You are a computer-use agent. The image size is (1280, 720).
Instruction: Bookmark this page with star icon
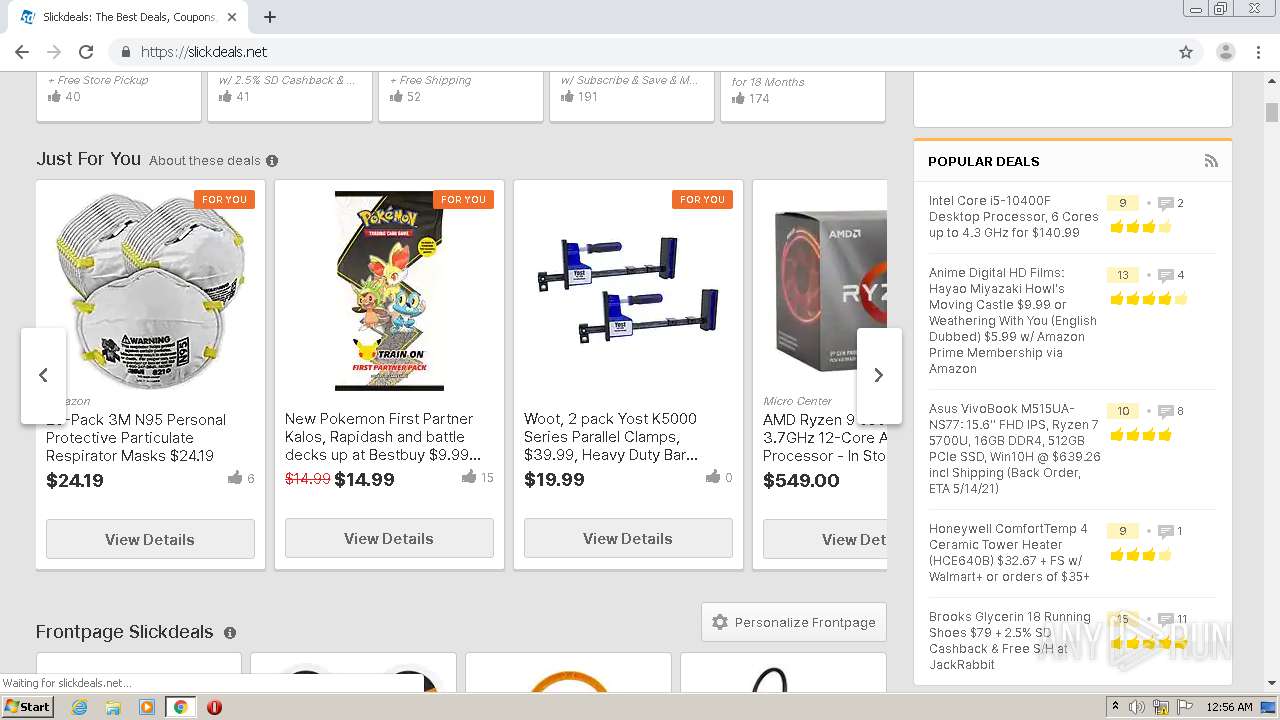pos(1186,52)
